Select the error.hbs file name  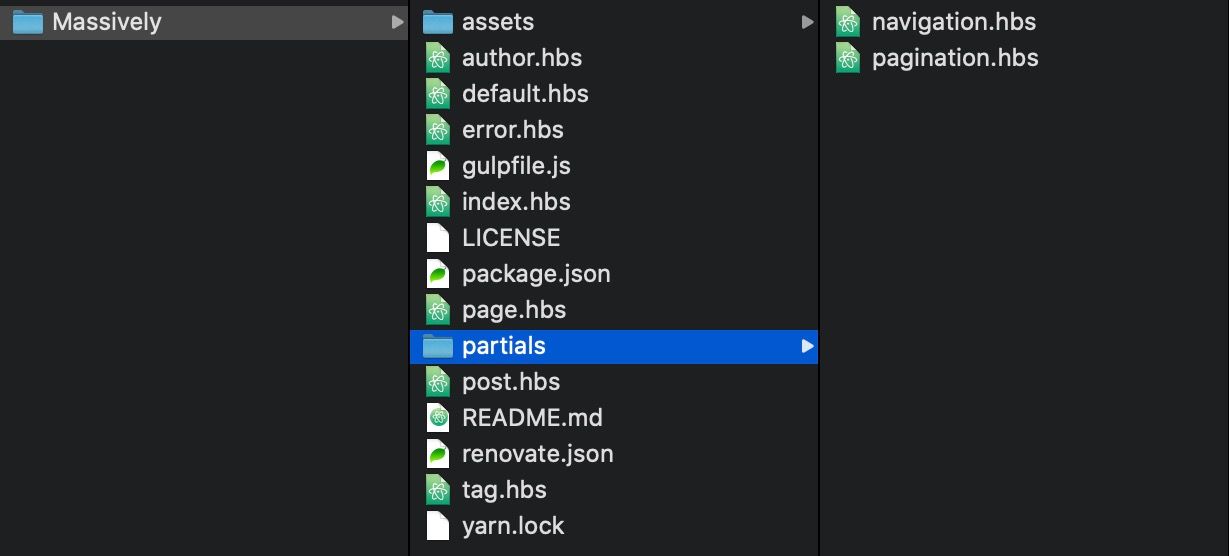[512, 130]
